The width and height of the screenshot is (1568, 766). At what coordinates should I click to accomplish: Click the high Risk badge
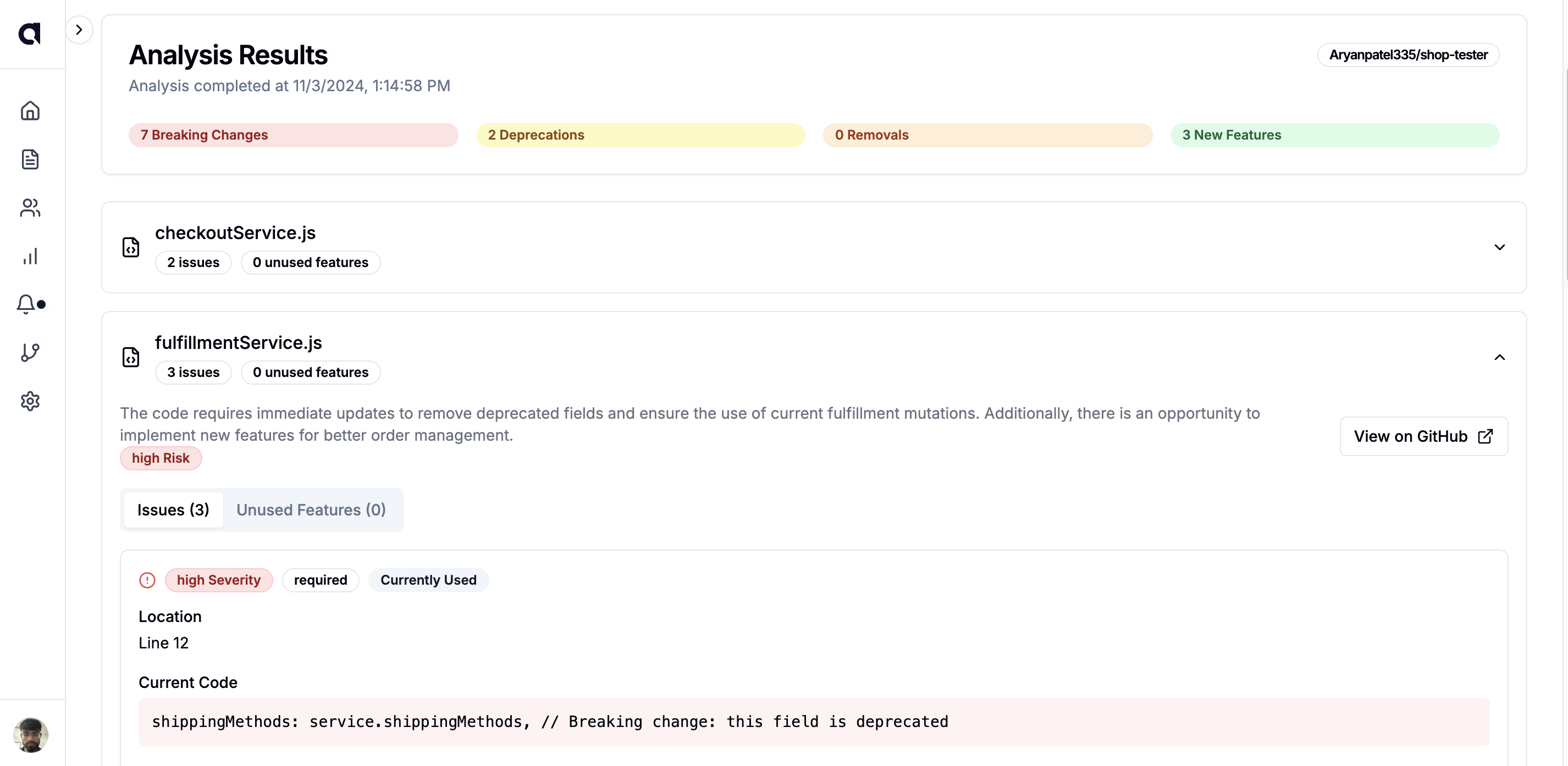[x=161, y=458]
